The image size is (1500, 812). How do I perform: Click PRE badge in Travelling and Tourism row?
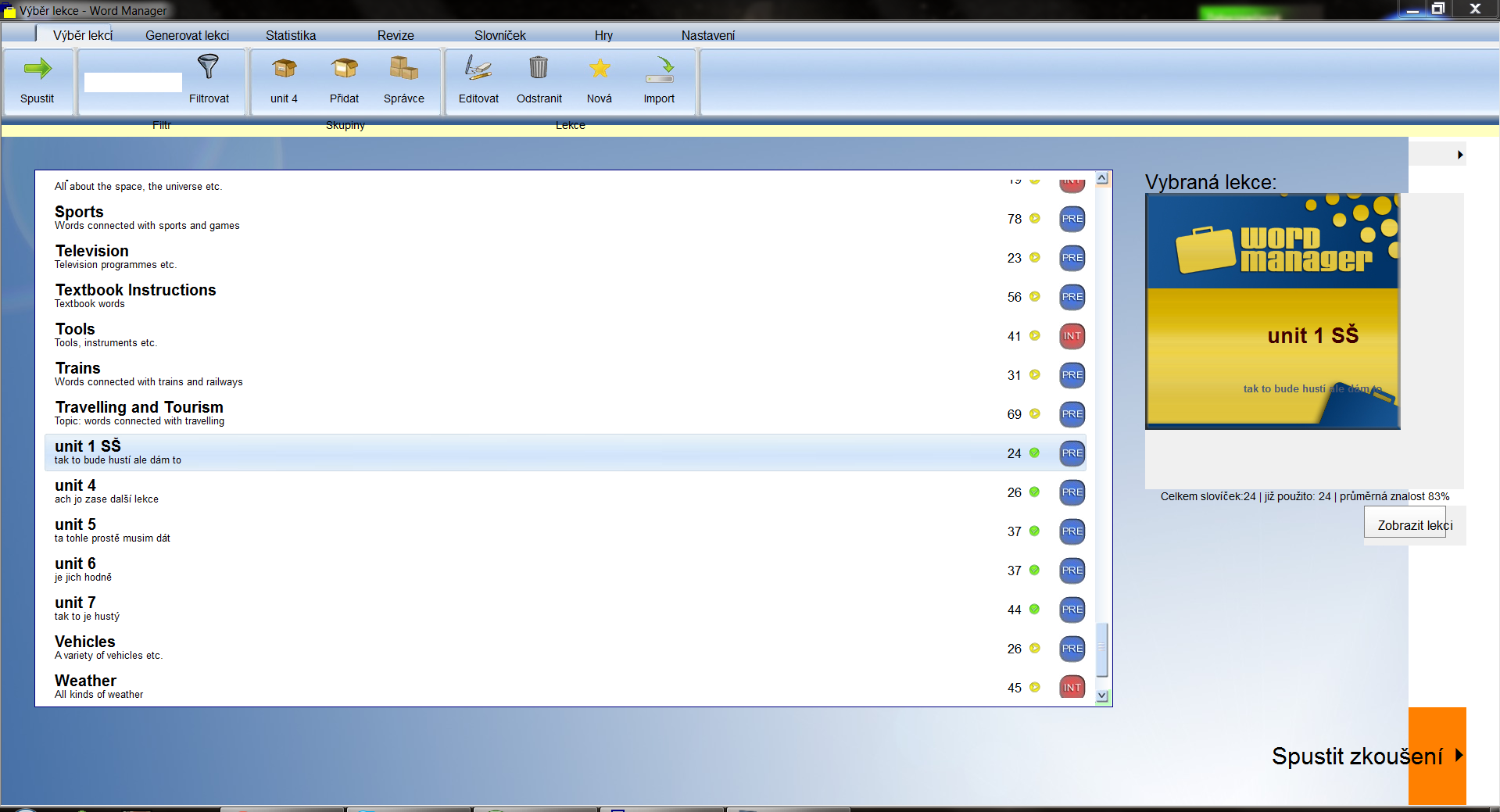pyautogui.click(x=1072, y=414)
